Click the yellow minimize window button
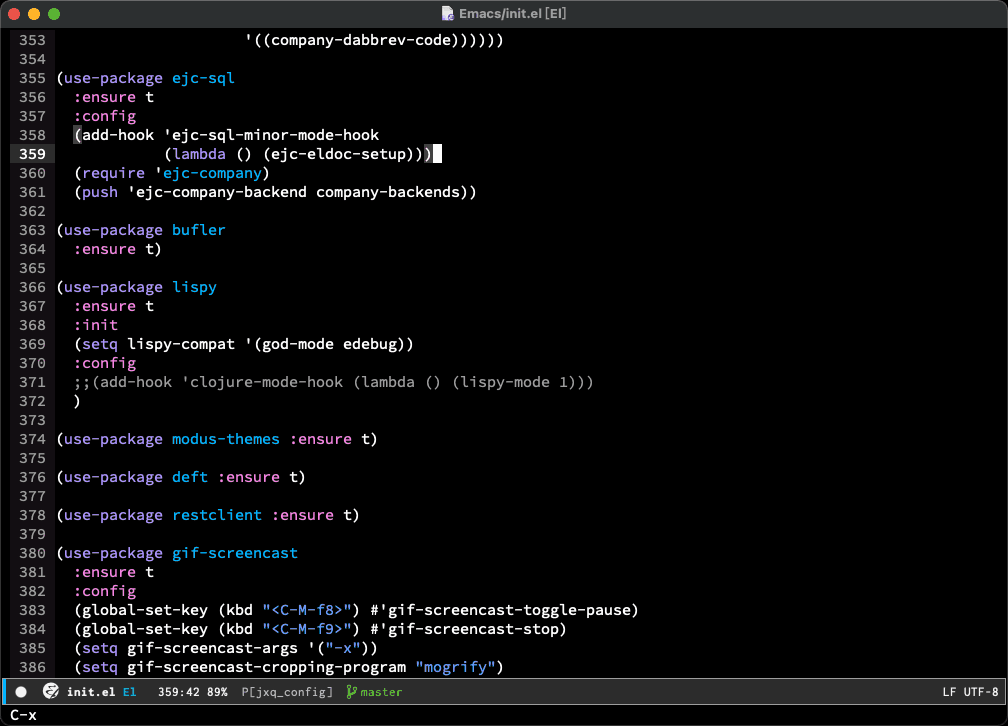This screenshot has width=1008, height=726. click(34, 14)
